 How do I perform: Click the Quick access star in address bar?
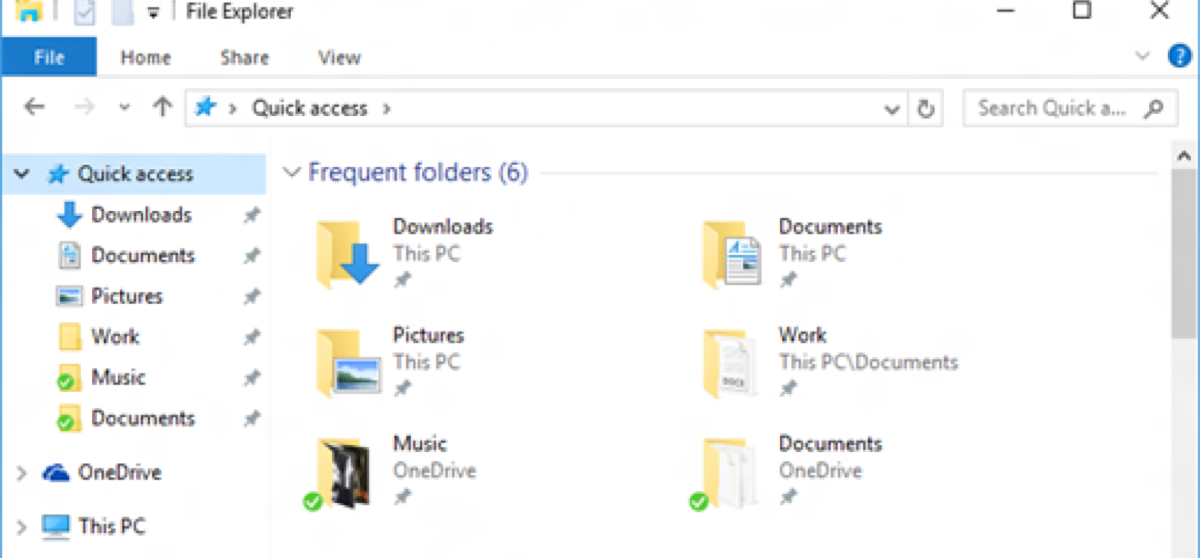click(206, 107)
